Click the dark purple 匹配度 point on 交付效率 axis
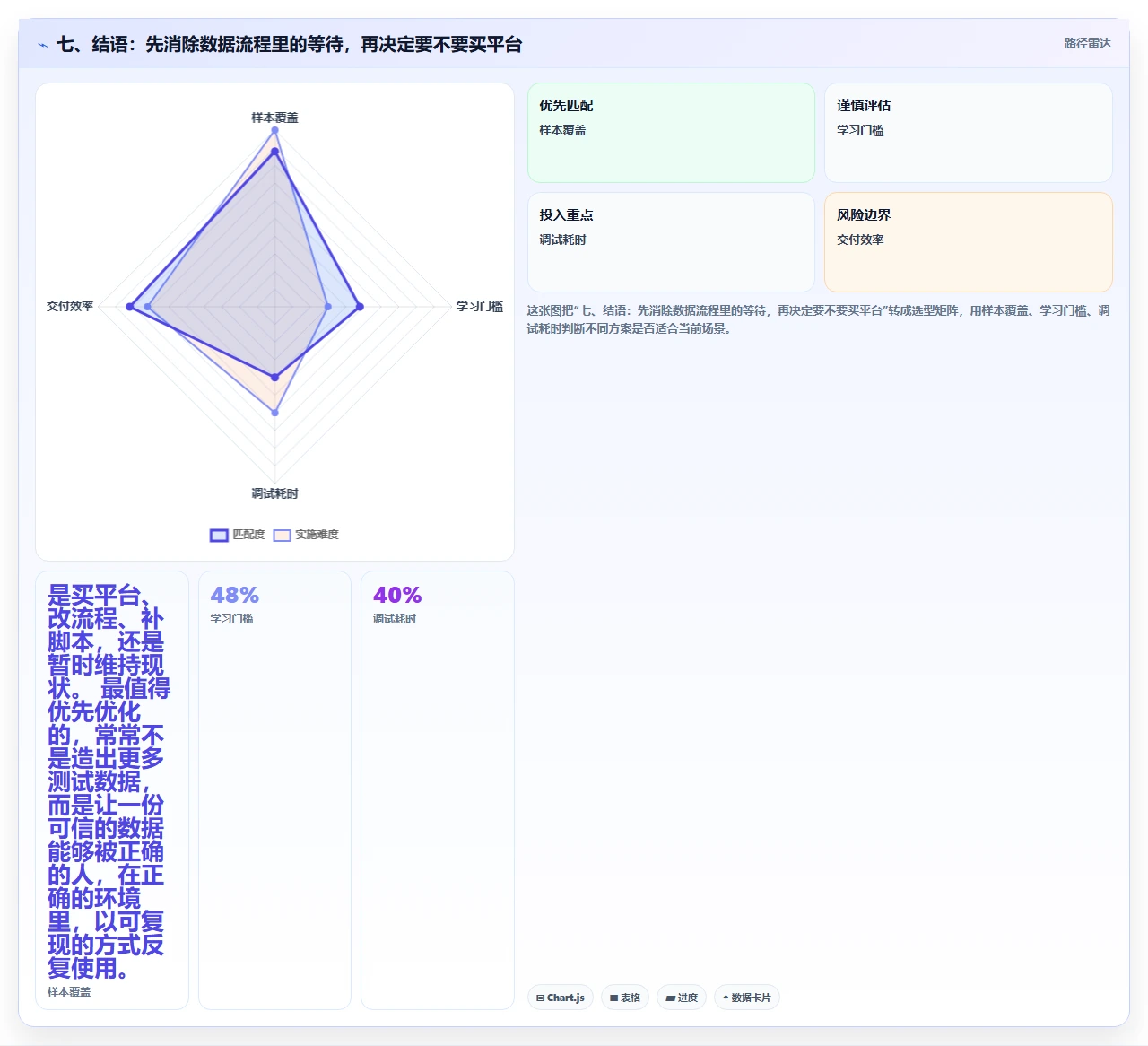The height and width of the screenshot is (1046, 1148). [130, 307]
